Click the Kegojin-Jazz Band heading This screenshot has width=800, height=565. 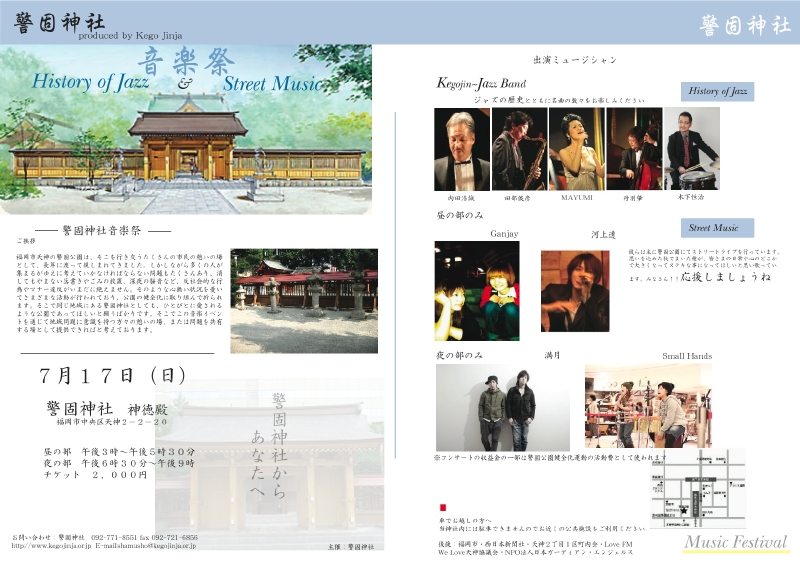482,83
